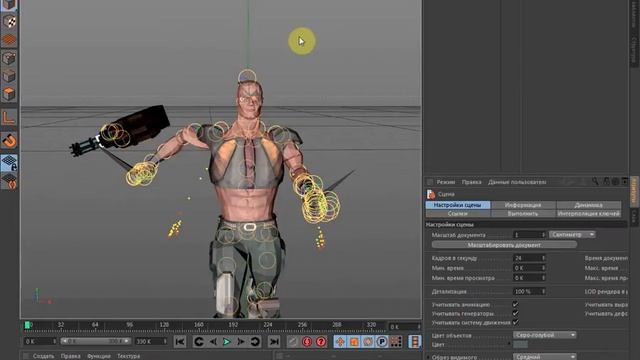Switch to Динамика tab
The height and width of the screenshot is (360, 640).
tap(589, 205)
